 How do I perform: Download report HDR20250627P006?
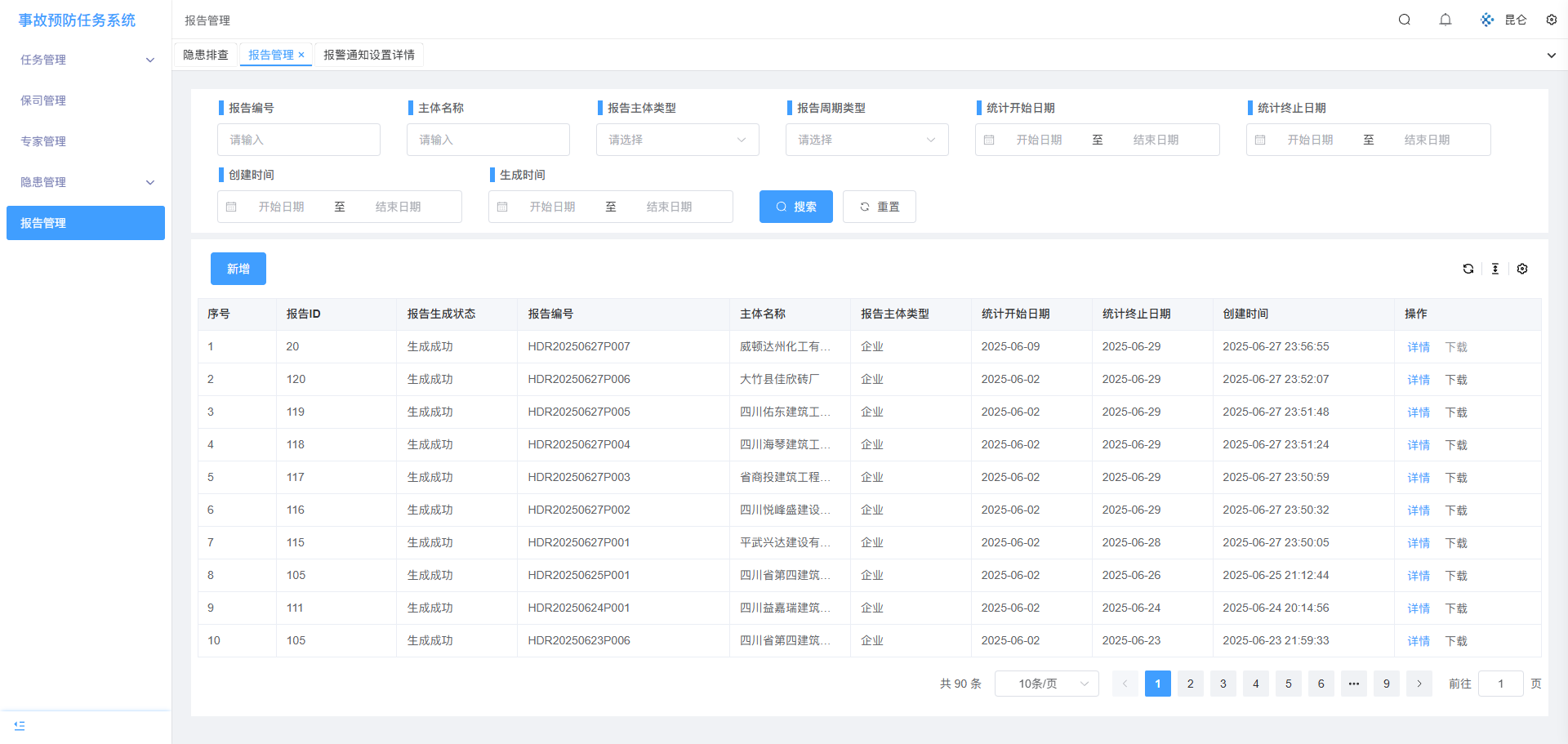(x=1456, y=380)
